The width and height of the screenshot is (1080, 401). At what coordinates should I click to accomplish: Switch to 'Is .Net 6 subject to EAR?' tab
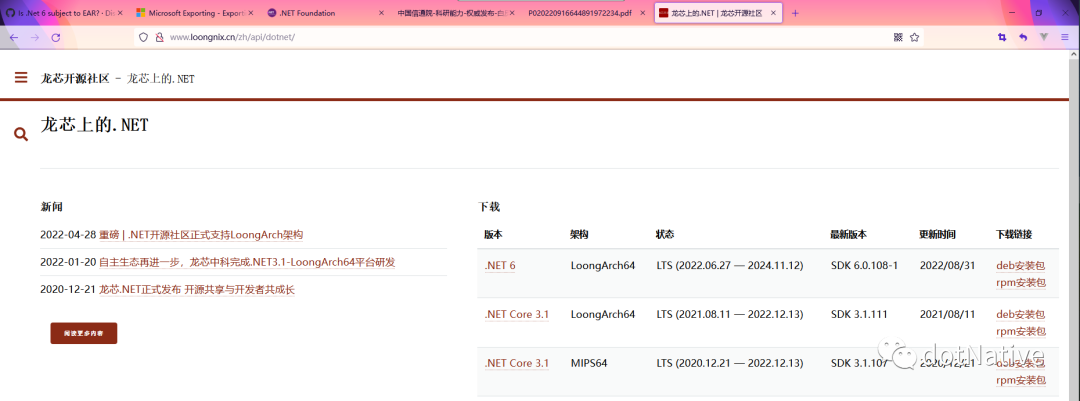[65, 13]
